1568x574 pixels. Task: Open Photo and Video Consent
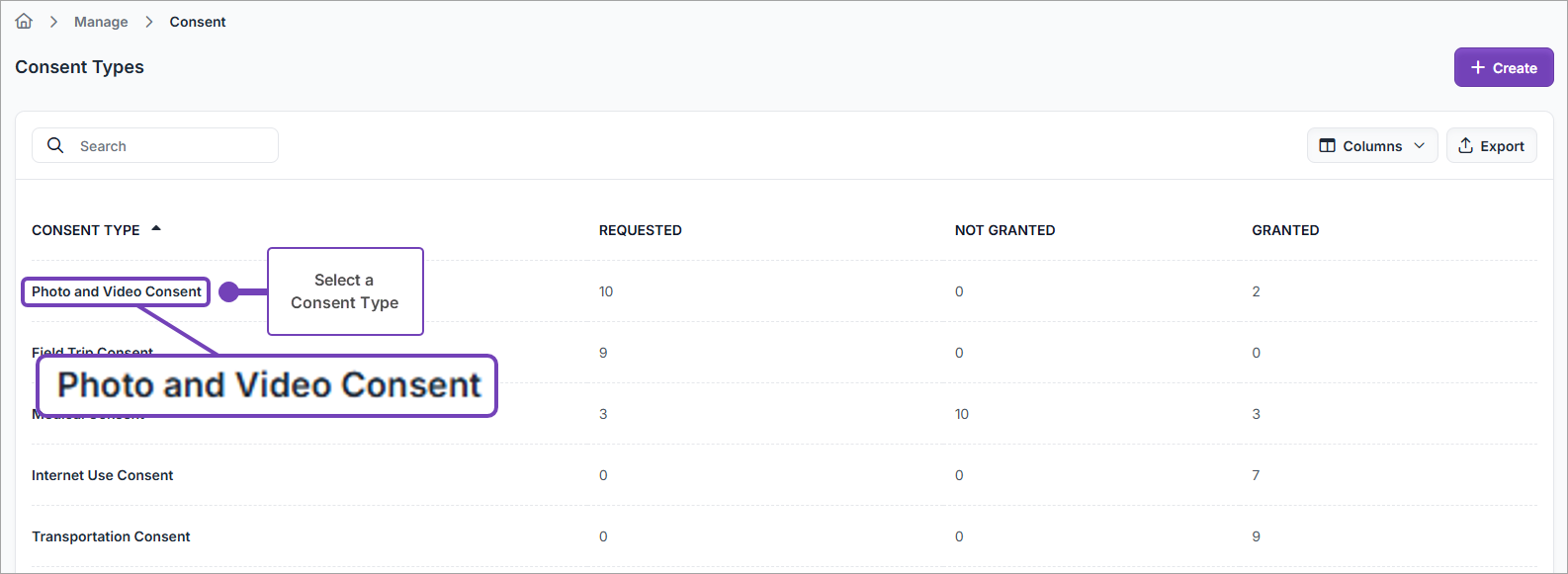[117, 291]
